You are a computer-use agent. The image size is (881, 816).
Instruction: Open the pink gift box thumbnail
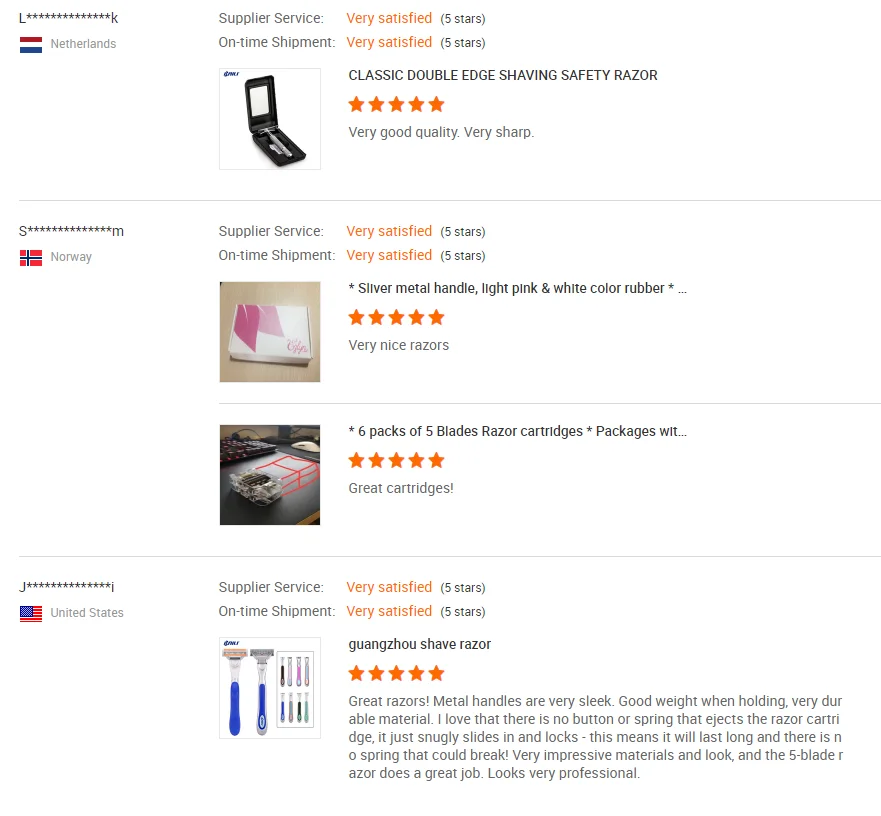270,332
